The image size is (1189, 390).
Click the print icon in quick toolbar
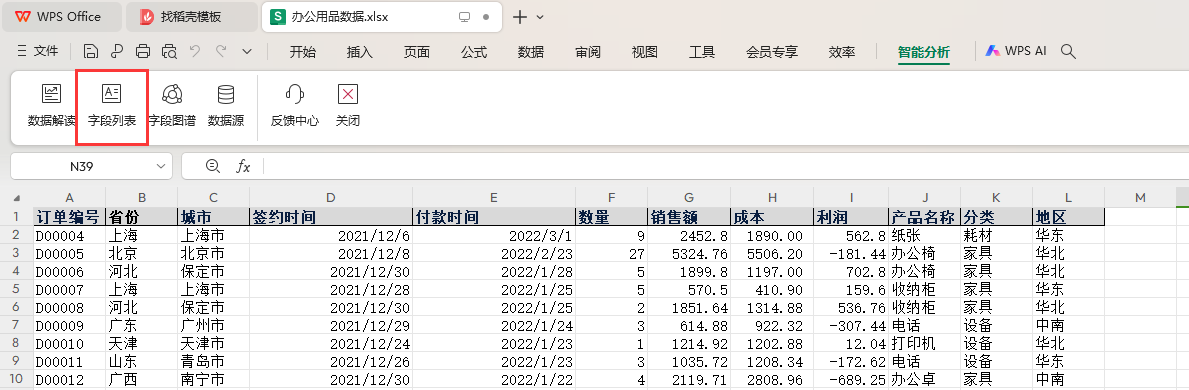click(x=143, y=52)
